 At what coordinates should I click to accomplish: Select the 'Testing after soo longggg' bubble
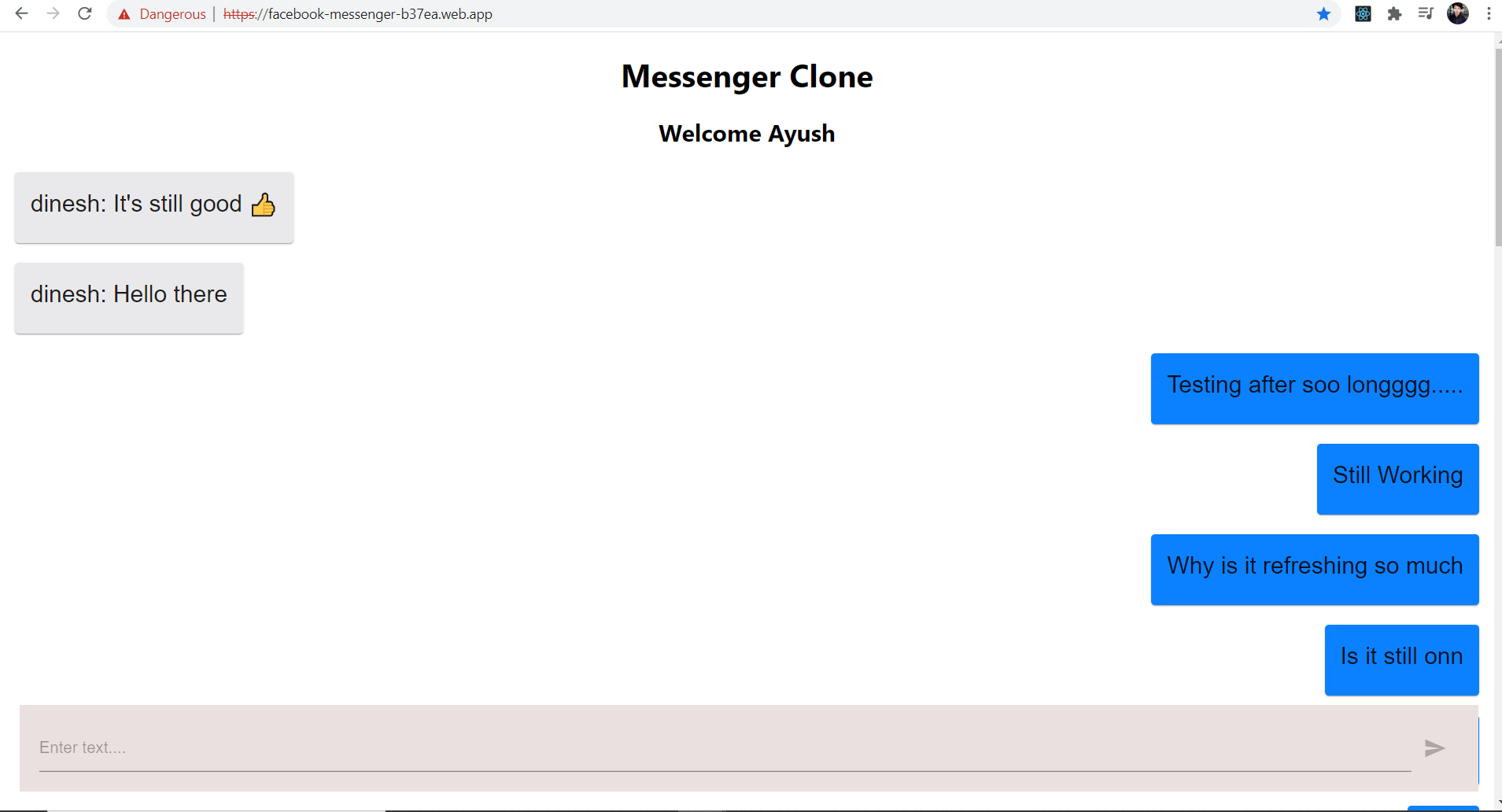coord(1314,389)
